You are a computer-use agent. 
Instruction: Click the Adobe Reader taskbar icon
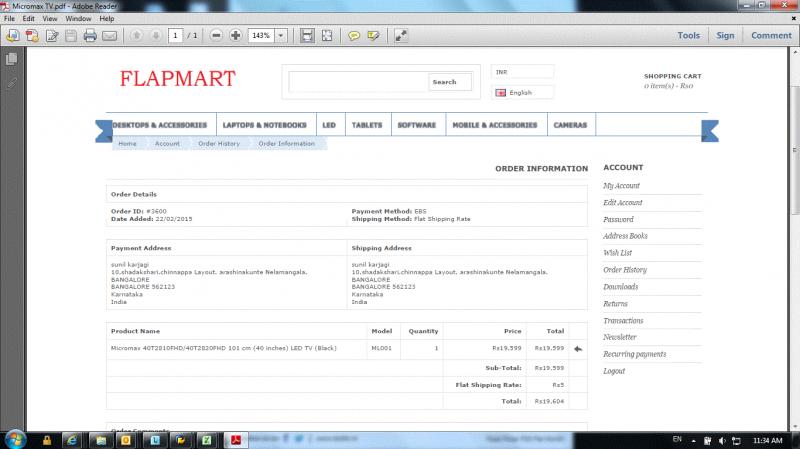tap(235, 440)
